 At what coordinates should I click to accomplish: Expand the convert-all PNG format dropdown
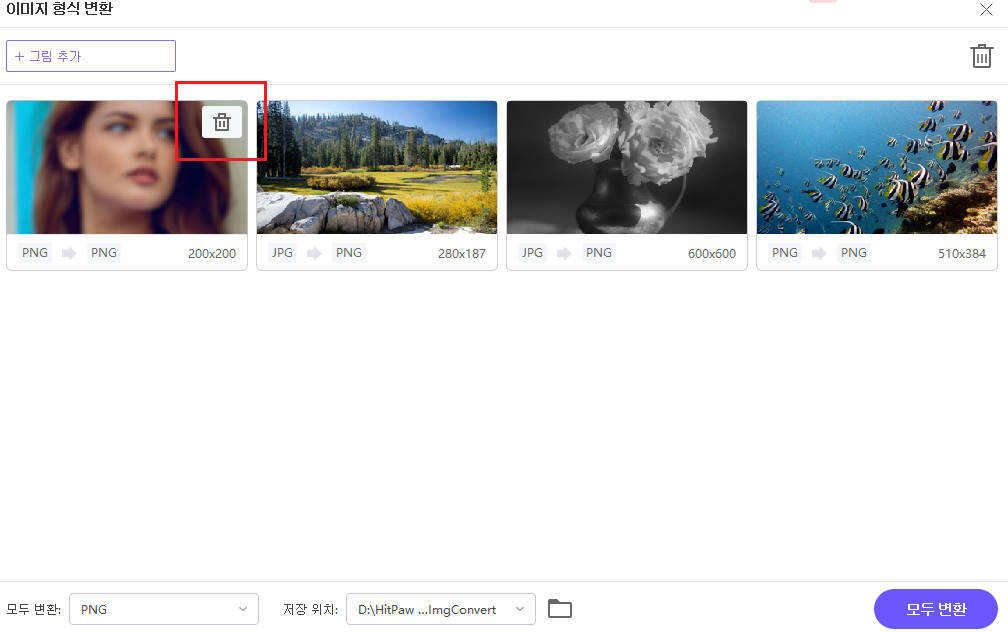tap(164, 609)
